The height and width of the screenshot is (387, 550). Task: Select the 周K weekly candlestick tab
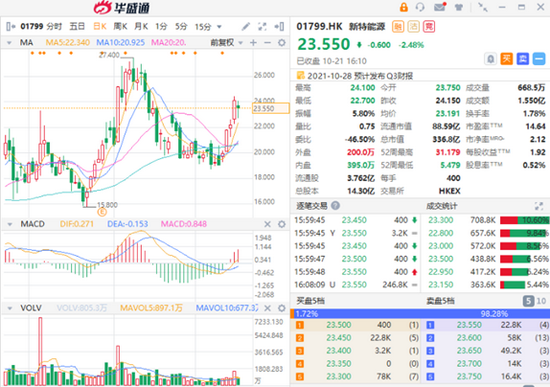coord(120,26)
